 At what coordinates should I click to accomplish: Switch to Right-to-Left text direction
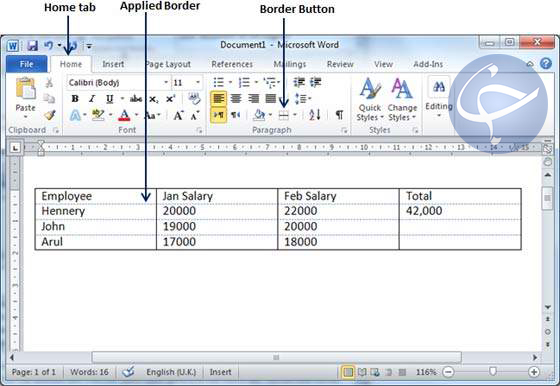[236, 115]
